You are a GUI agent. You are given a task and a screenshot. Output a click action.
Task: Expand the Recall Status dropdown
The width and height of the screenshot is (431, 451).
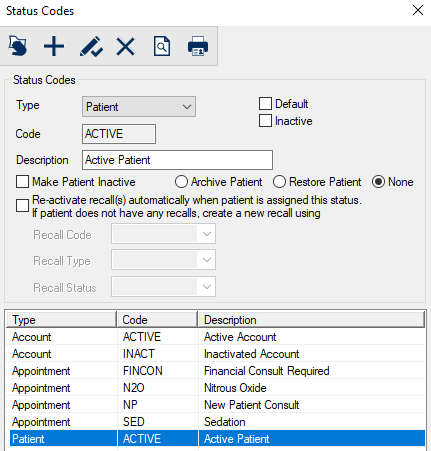(163, 287)
